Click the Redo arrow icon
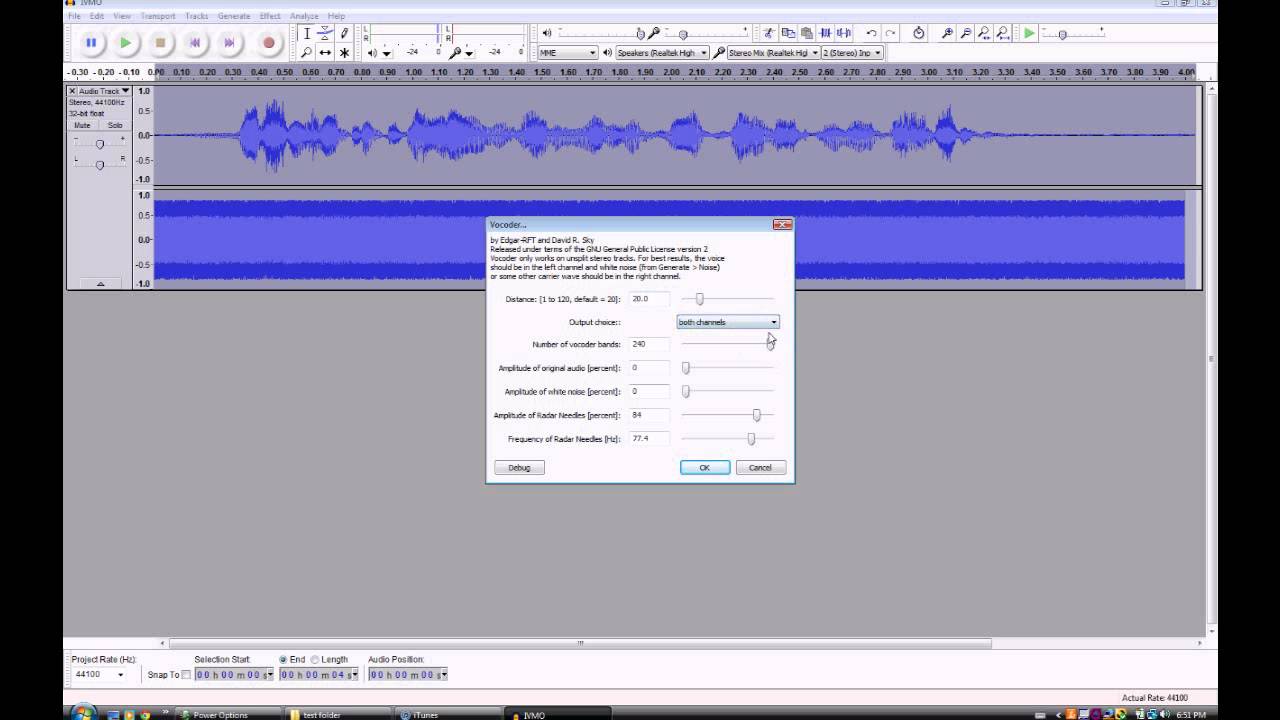The width and height of the screenshot is (1280, 720). [x=890, y=33]
